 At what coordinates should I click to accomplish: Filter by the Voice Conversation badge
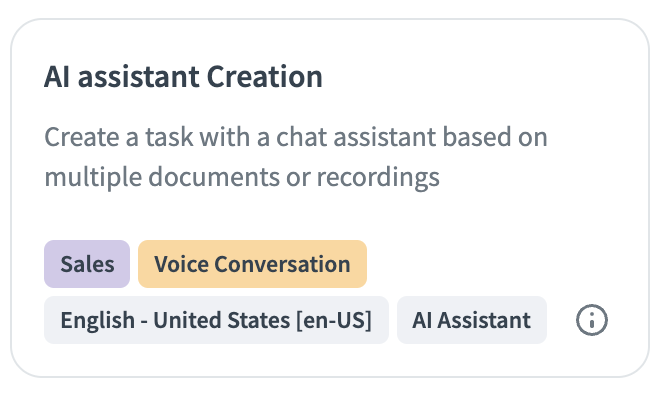(x=252, y=265)
